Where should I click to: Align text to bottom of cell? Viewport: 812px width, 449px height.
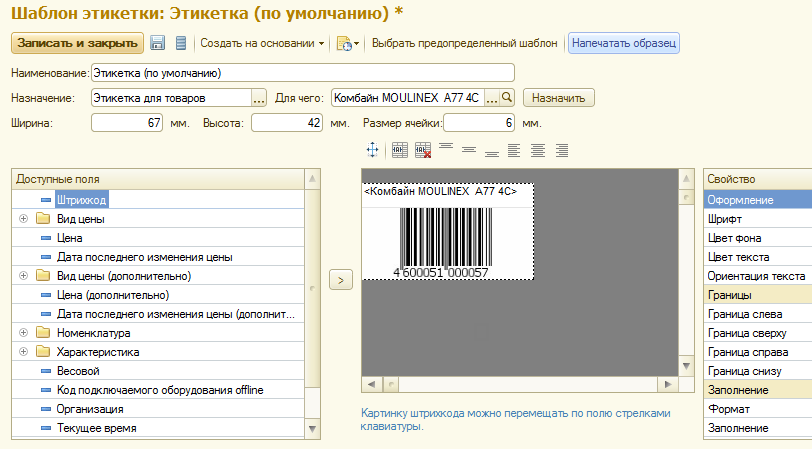click(492, 154)
